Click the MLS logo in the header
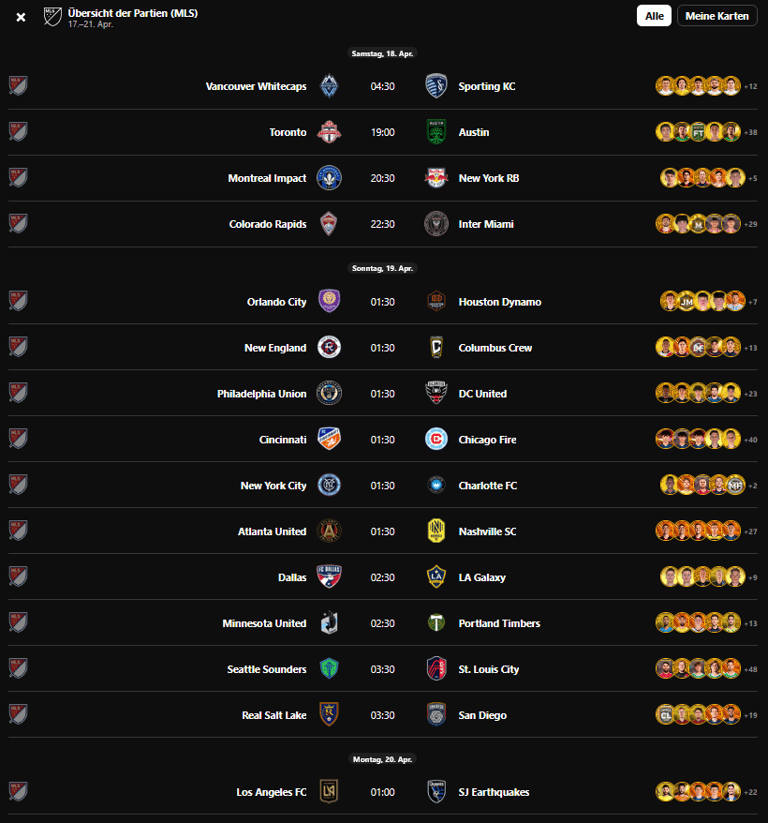This screenshot has width=768, height=823. click(x=53, y=17)
